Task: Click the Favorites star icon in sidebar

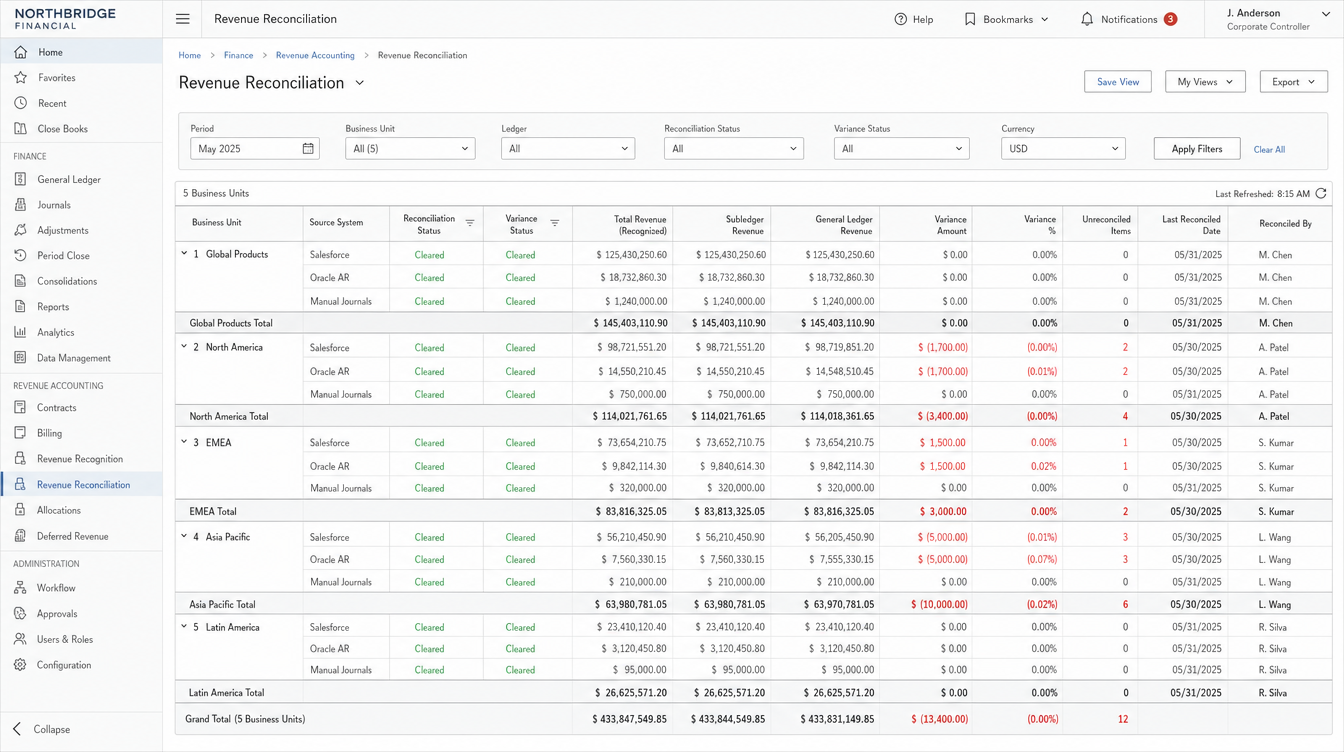Action: [20, 77]
